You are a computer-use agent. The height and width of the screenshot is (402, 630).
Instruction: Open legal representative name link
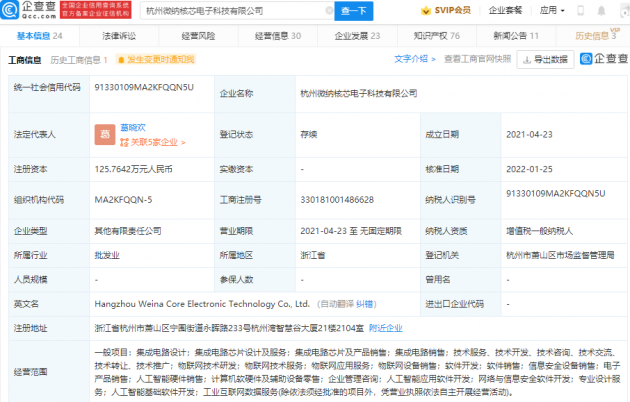click(x=133, y=128)
